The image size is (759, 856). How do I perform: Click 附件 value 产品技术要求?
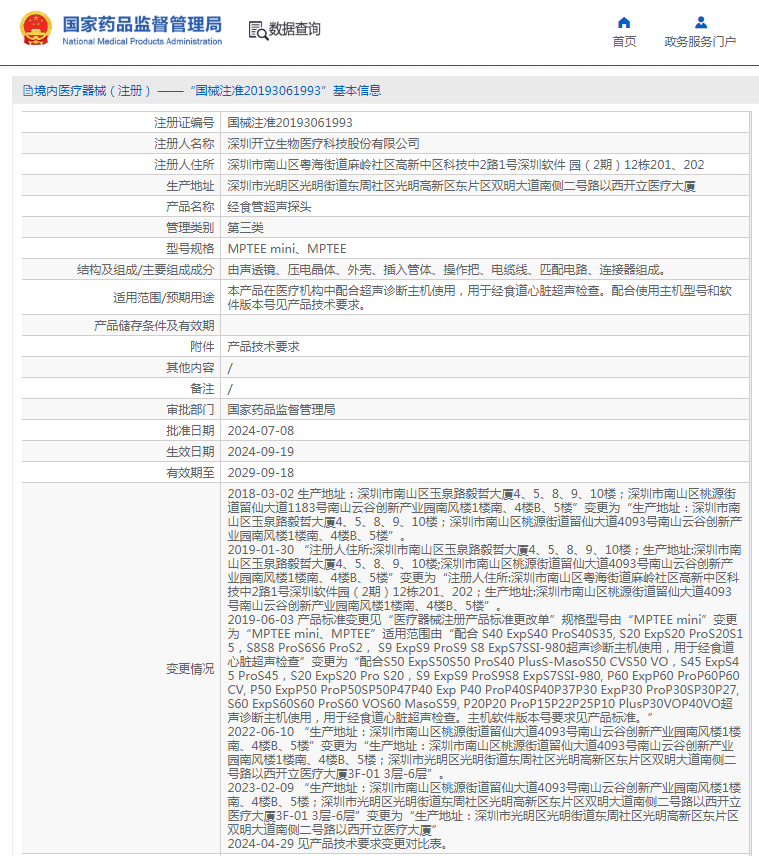click(x=263, y=347)
